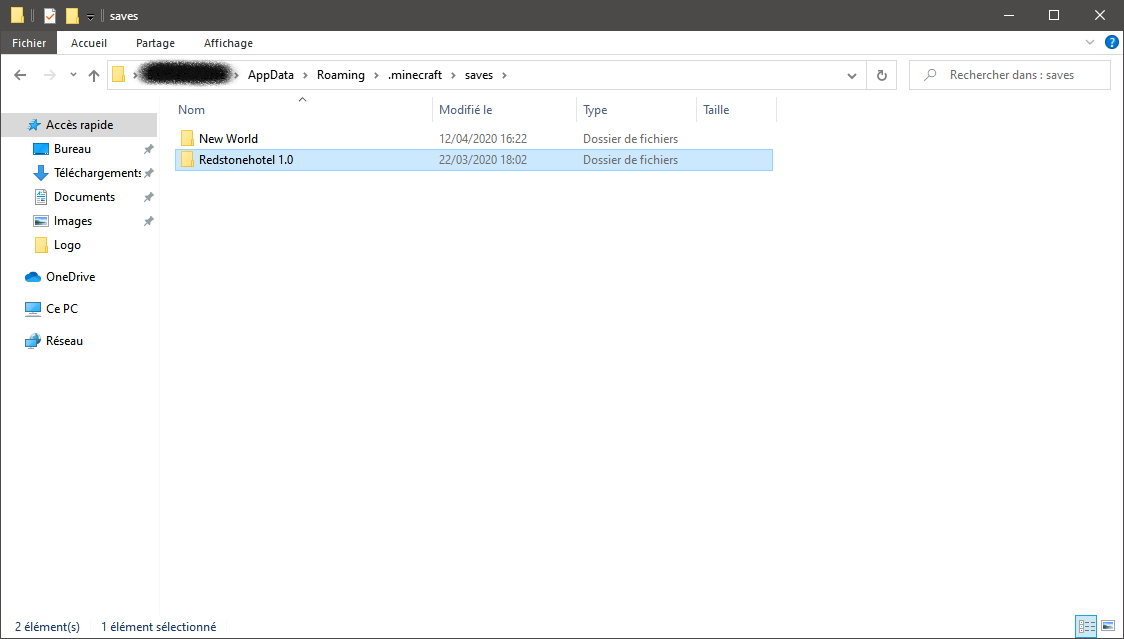
Task: Click inside the search saves field
Action: [x=1010, y=74]
